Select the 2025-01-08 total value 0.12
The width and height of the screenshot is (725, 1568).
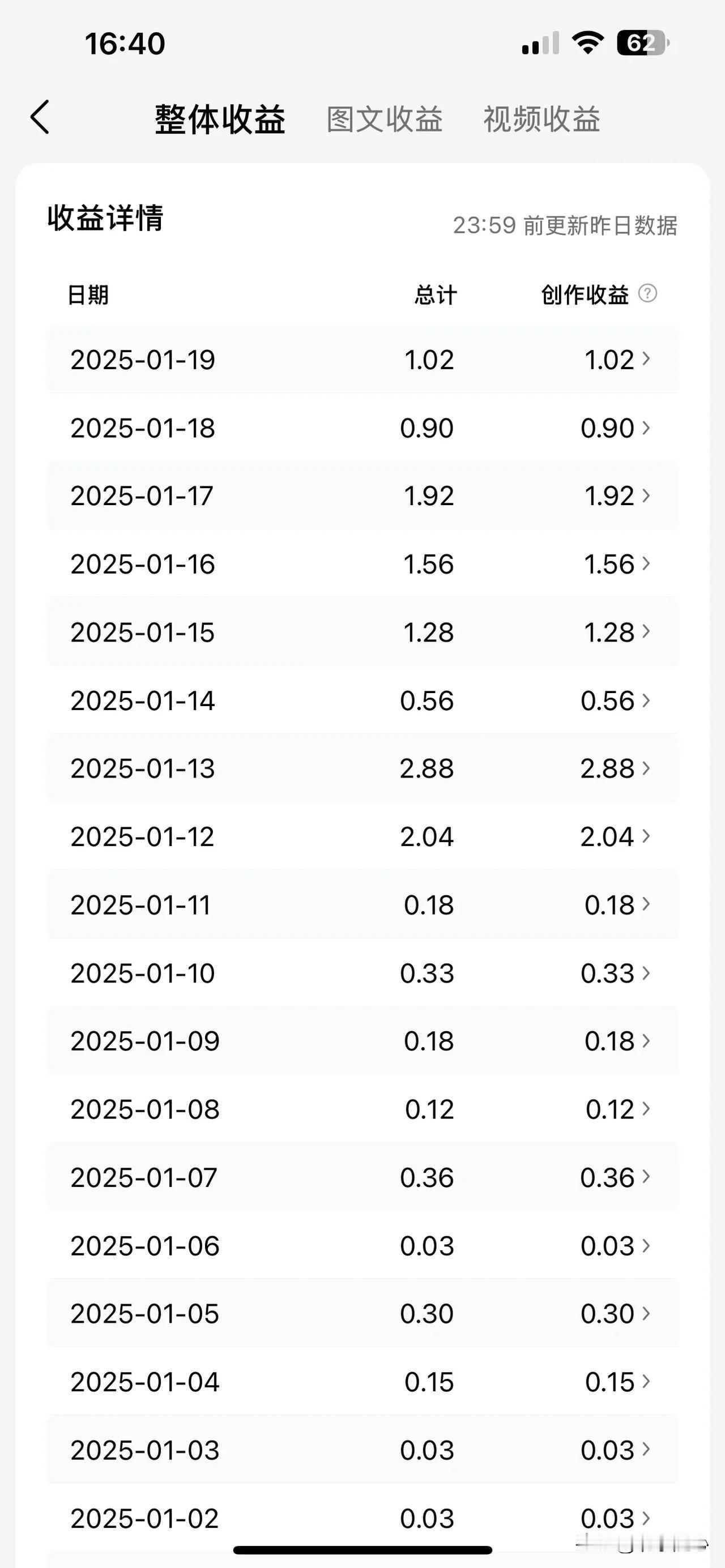[x=429, y=1109]
